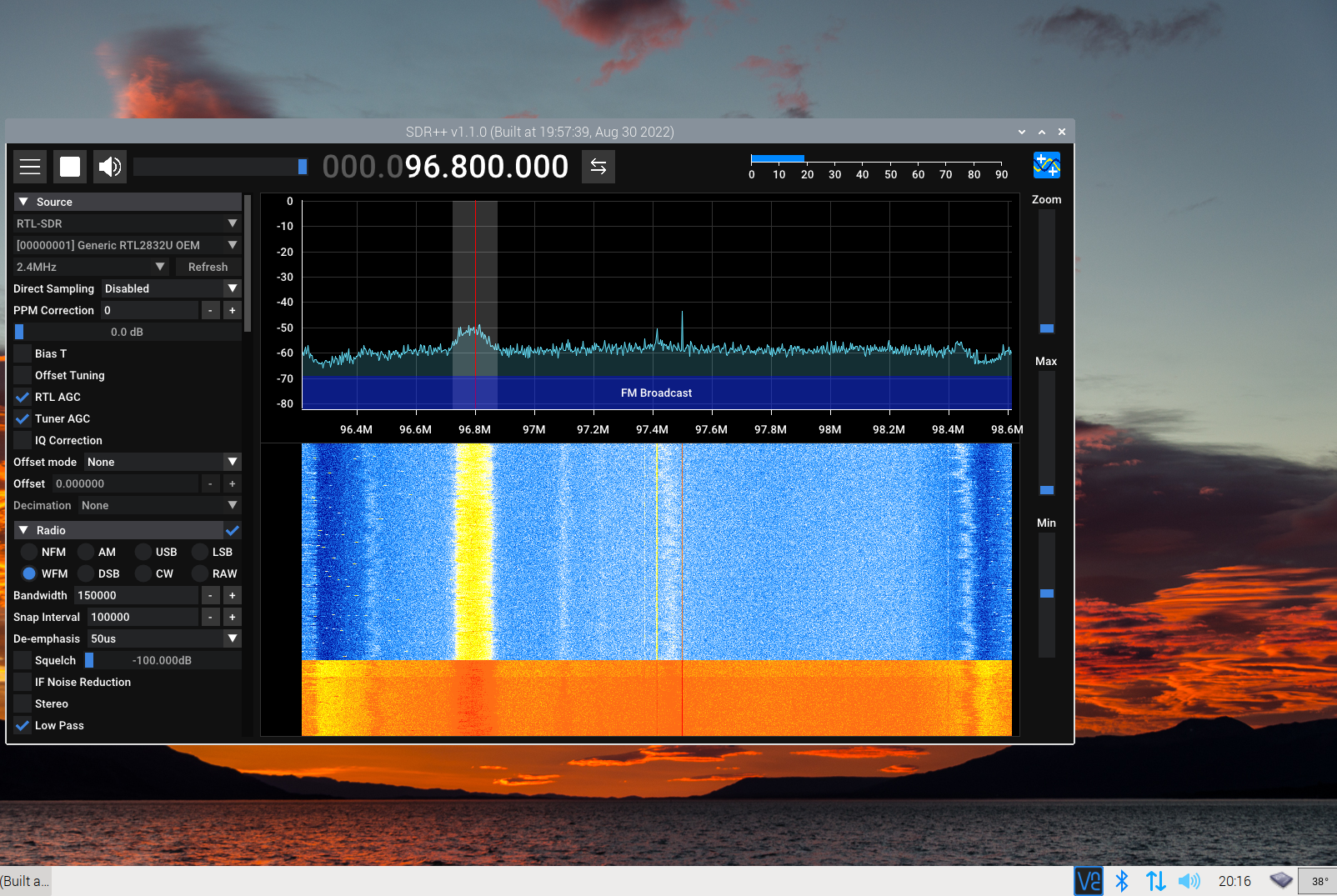Screen dimensions: 1337x896
Task: Collapse the Source section
Action: coord(23,202)
